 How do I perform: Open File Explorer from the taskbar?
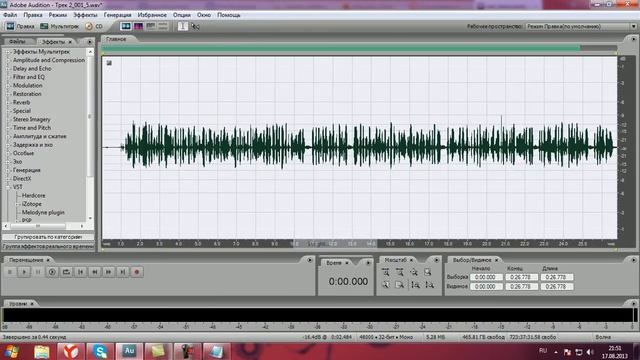[x=41, y=351]
